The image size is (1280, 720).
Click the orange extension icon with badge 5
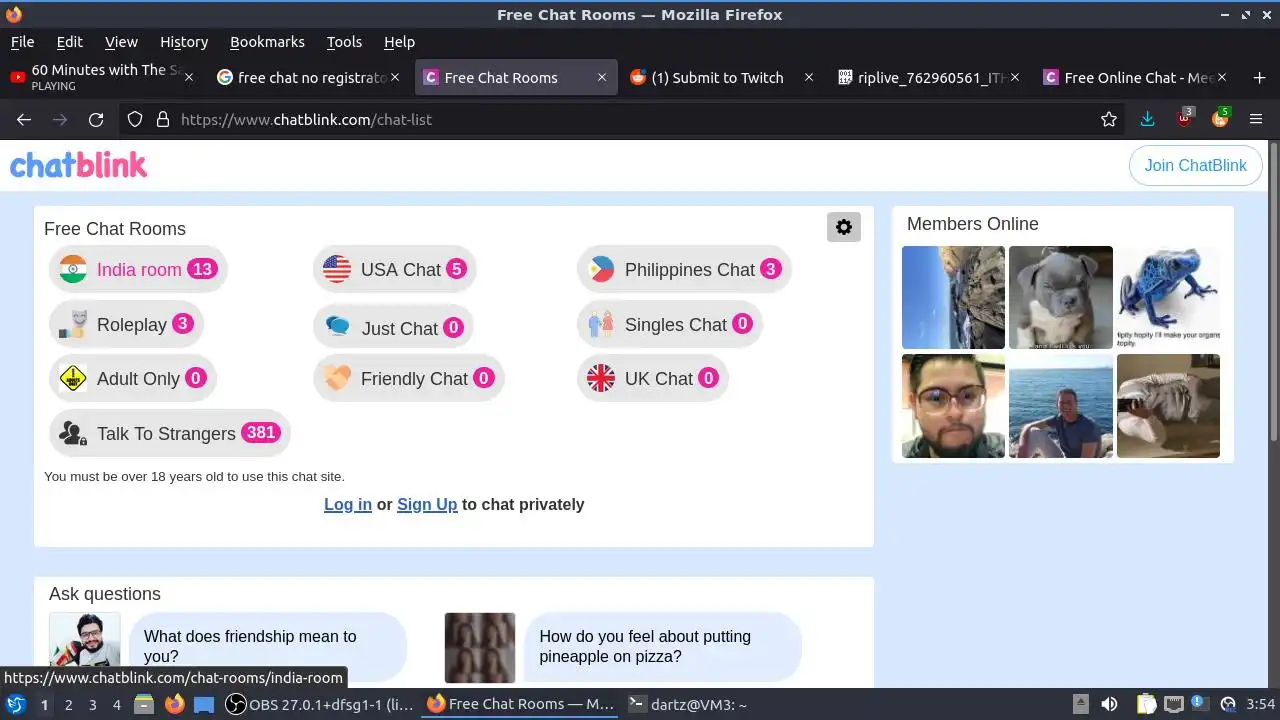click(1220, 118)
